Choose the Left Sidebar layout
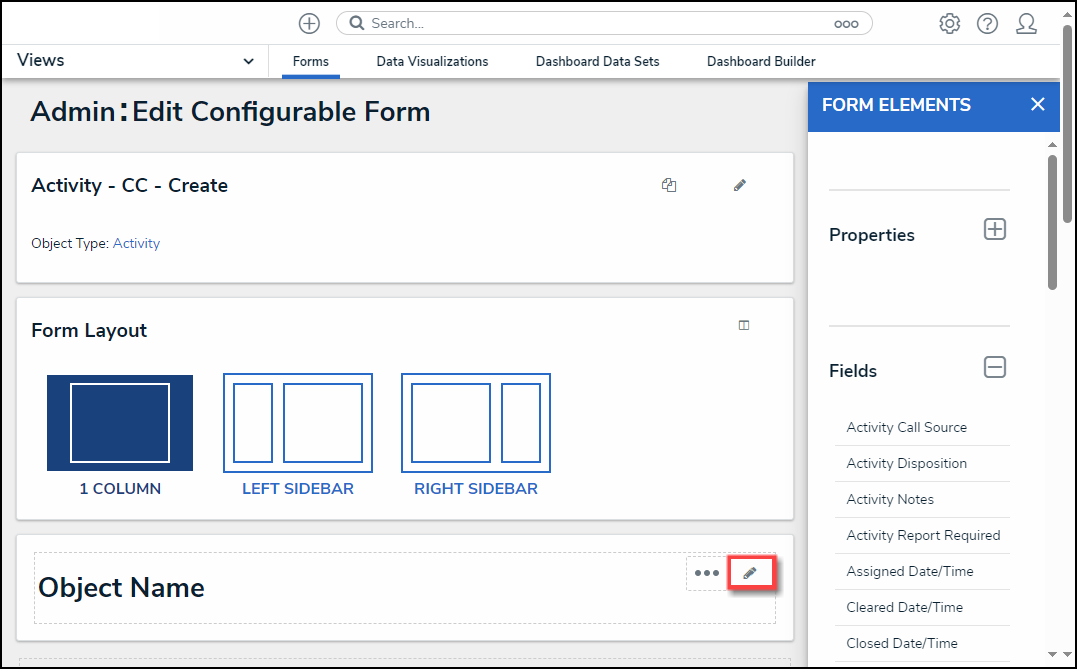The image size is (1077, 669). click(x=298, y=423)
